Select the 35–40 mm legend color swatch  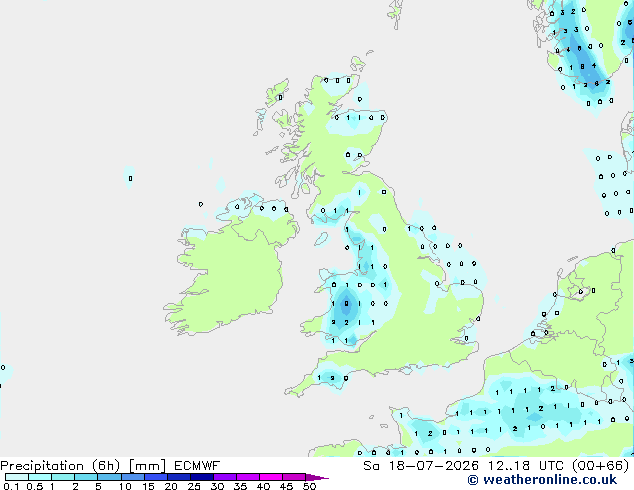click(x=247, y=477)
